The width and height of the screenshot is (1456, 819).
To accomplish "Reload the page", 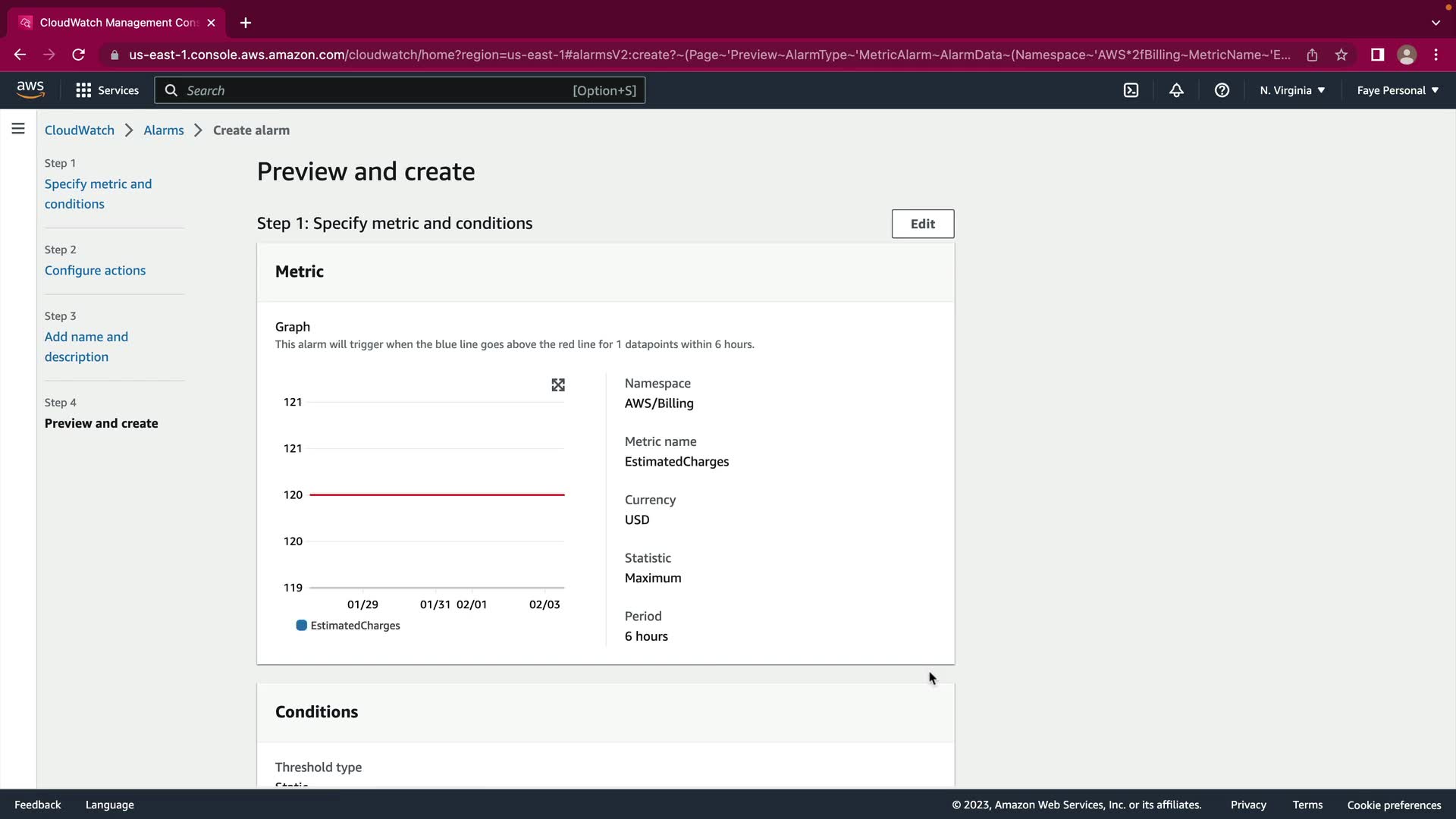I will click(x=78, y=55).
